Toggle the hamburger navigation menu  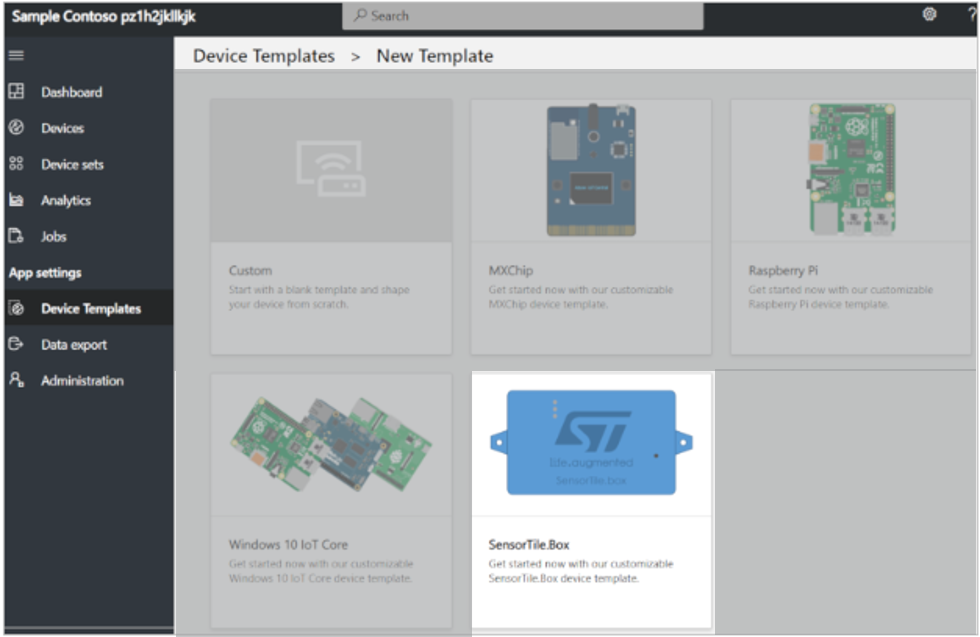[x=16, y=56]
